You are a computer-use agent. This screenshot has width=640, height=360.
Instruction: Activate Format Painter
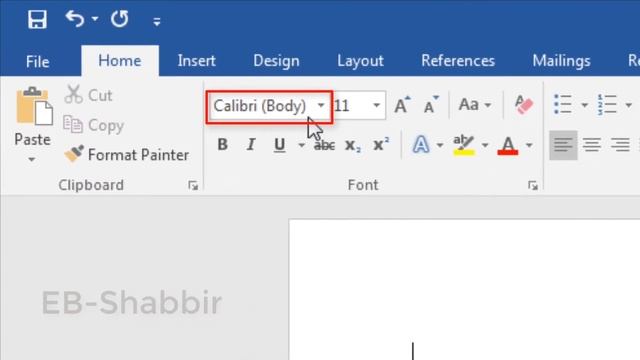coord(127,155)
